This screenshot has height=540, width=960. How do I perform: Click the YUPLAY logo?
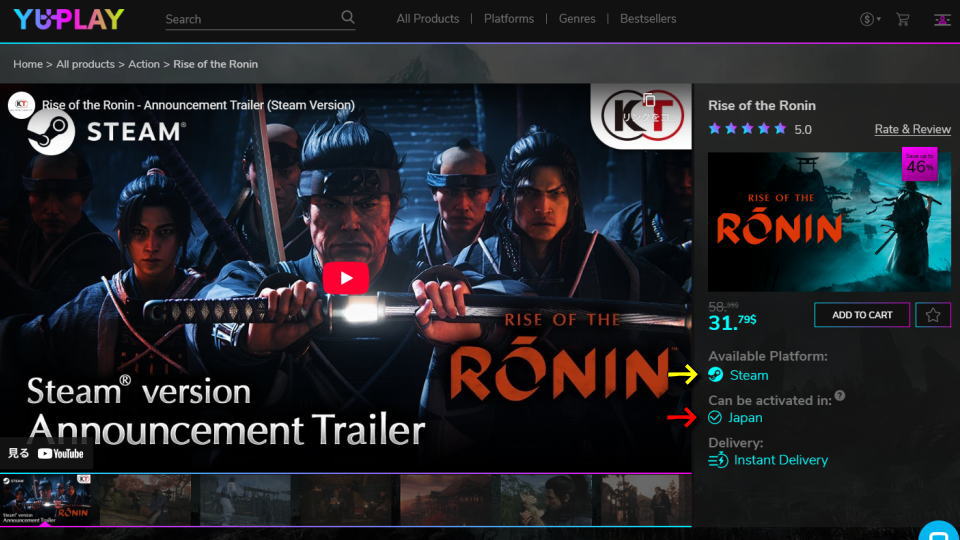coord(69,19)
